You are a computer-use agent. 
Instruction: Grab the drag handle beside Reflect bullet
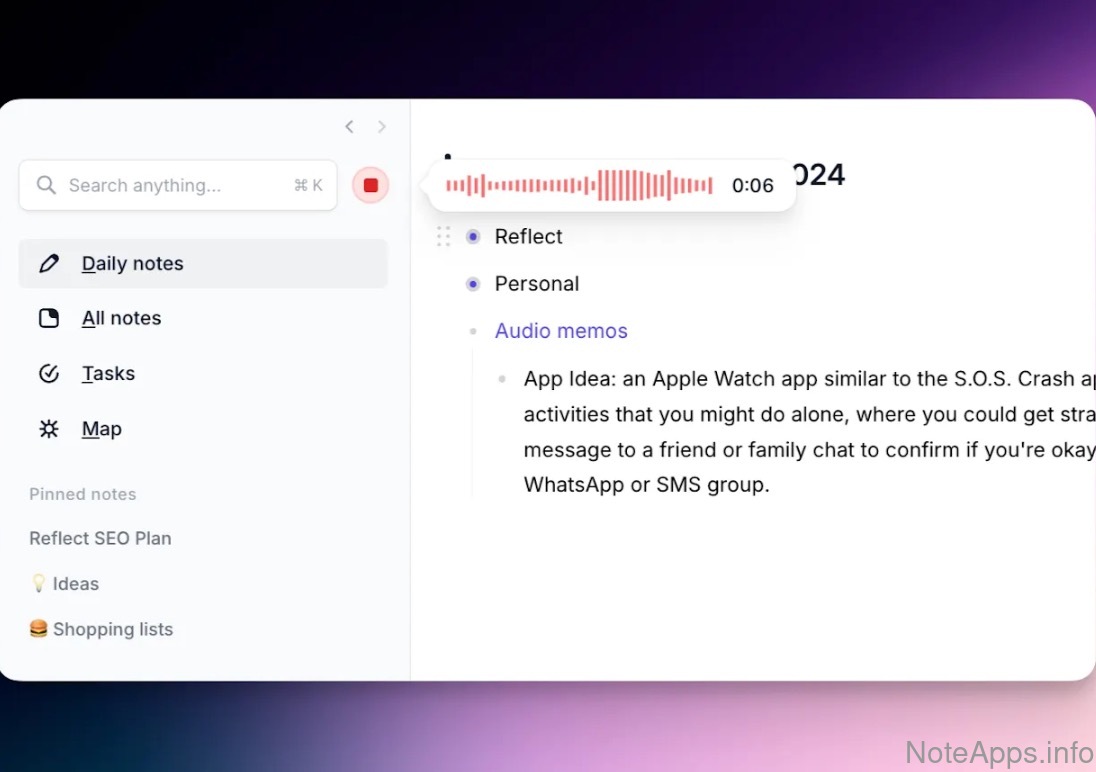(x=444, y=237)
